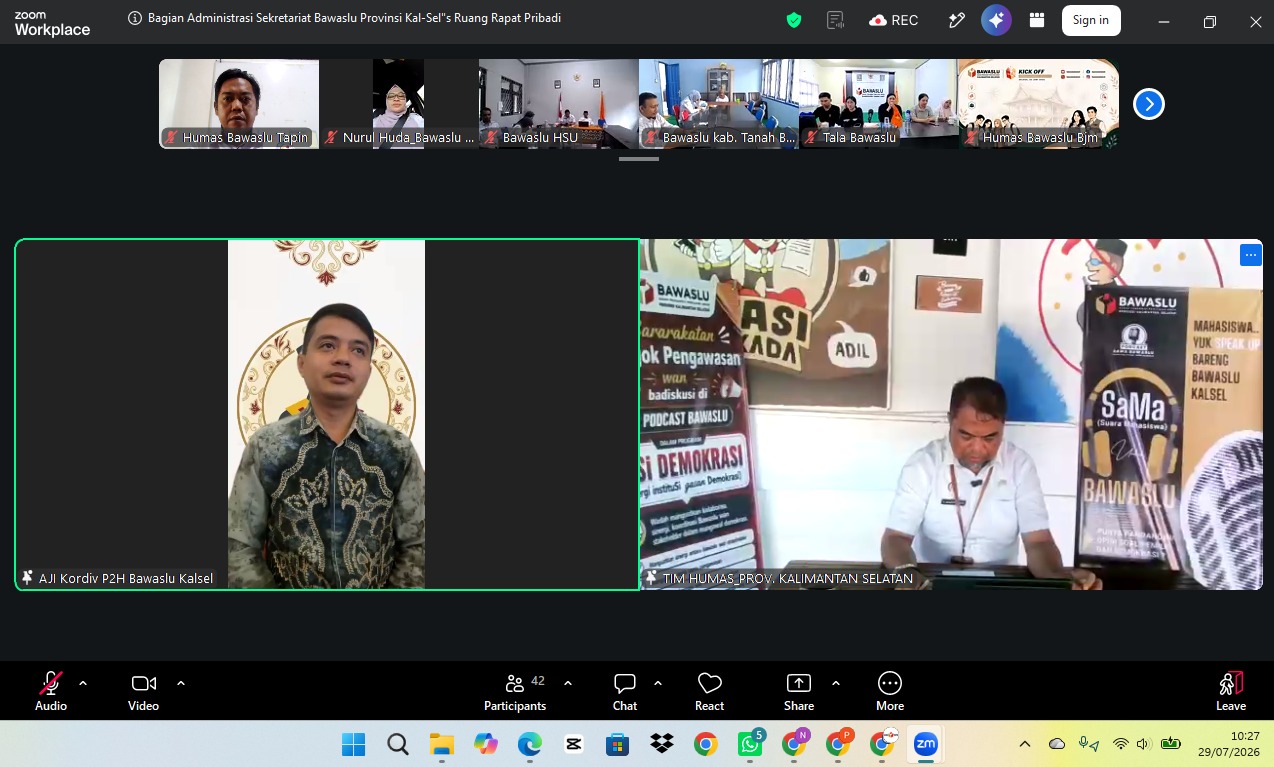Select the Bawaslu HSU video thumbnail
The height and width of the screenshot is (767, 1274).
559,104
